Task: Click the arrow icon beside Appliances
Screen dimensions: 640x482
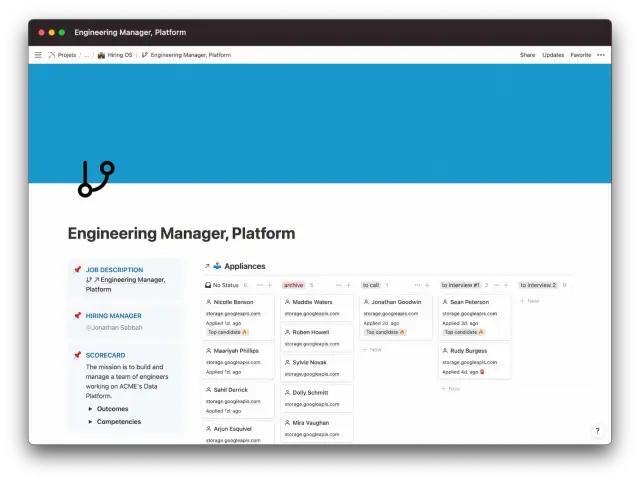Action: [207, 266]
